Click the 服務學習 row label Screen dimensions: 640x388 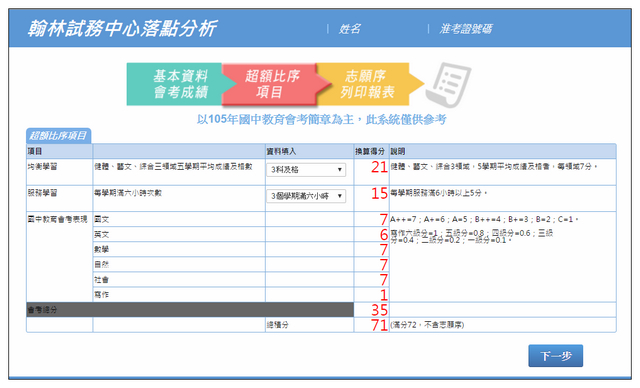[x=42, y=193]
